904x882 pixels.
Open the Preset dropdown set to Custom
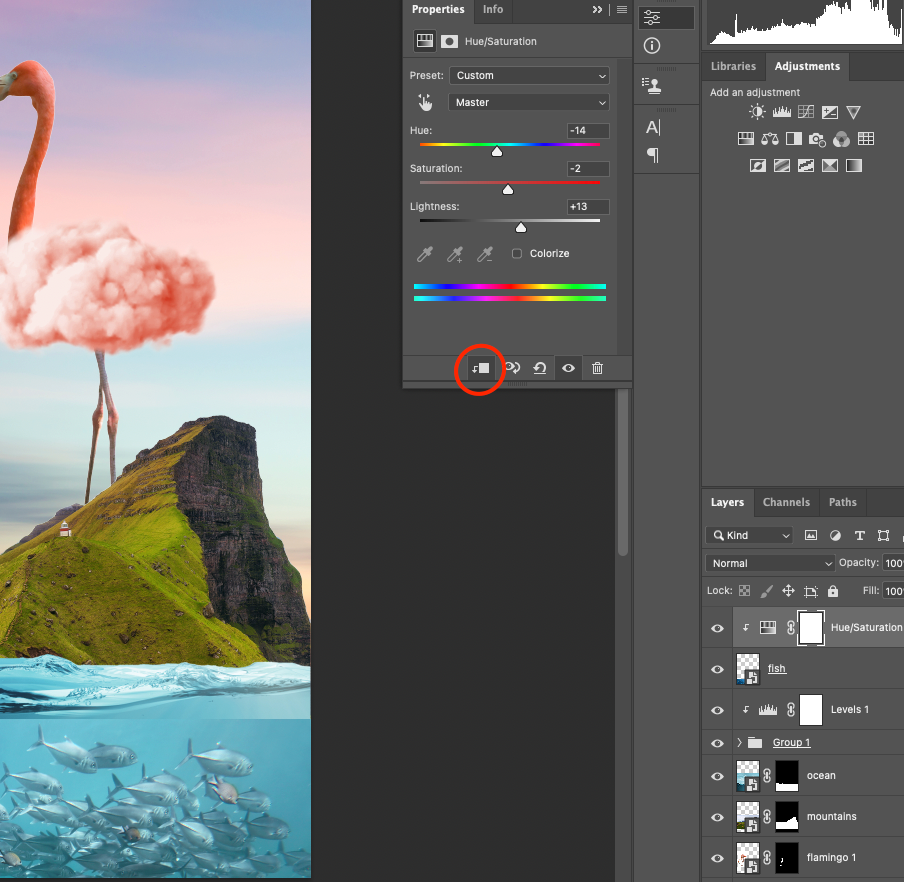coord(529,76)
